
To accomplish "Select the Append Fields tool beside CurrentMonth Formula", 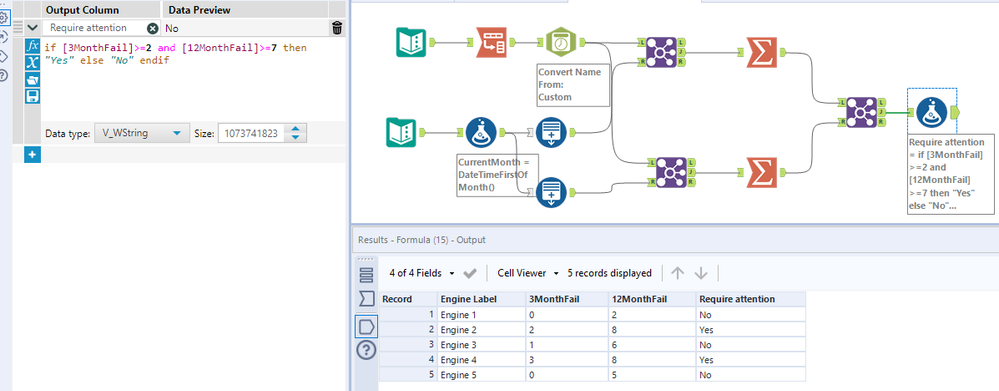I will [x=552, y=132].
